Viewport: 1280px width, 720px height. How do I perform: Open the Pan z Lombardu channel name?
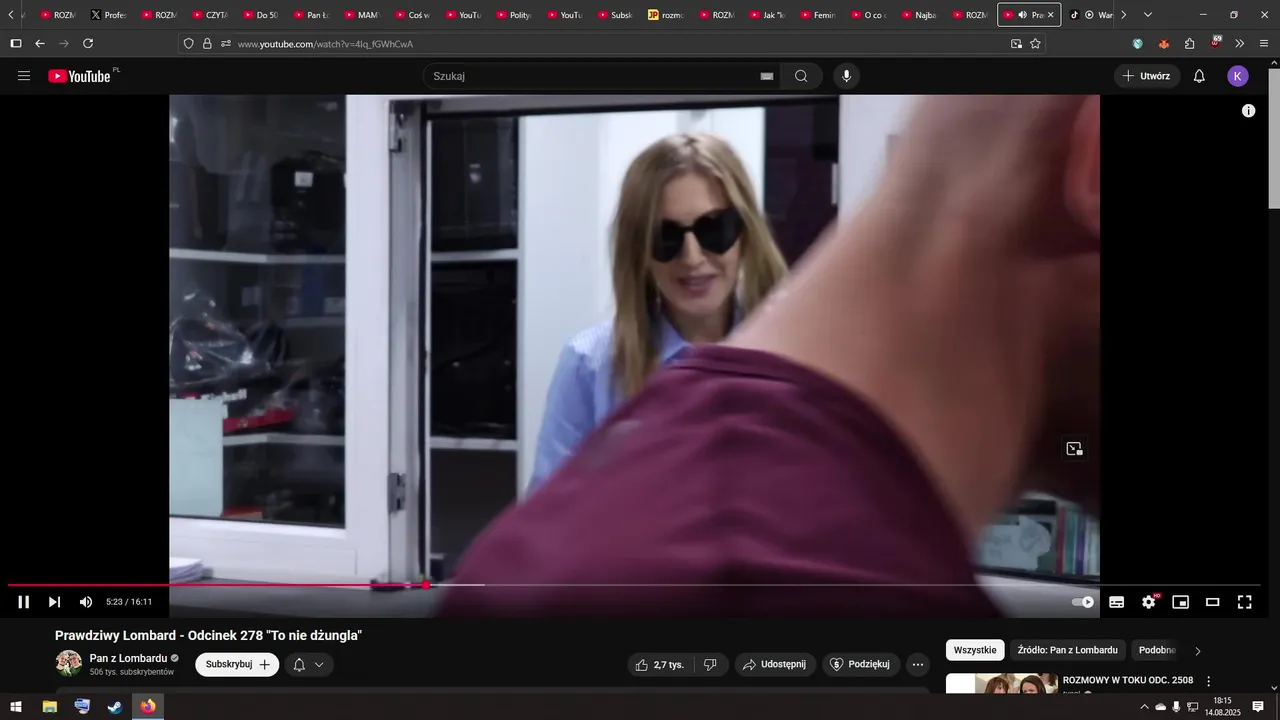pos(128,658)
